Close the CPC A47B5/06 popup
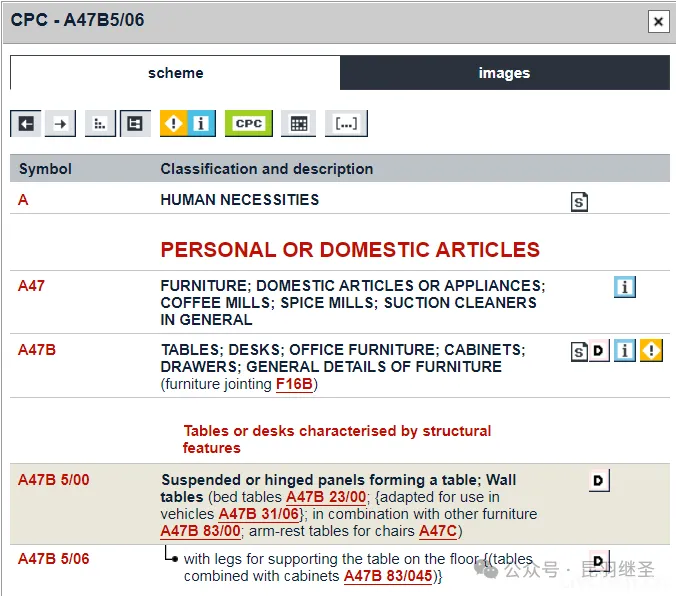 pyautogui.click(x=657, y=21)
